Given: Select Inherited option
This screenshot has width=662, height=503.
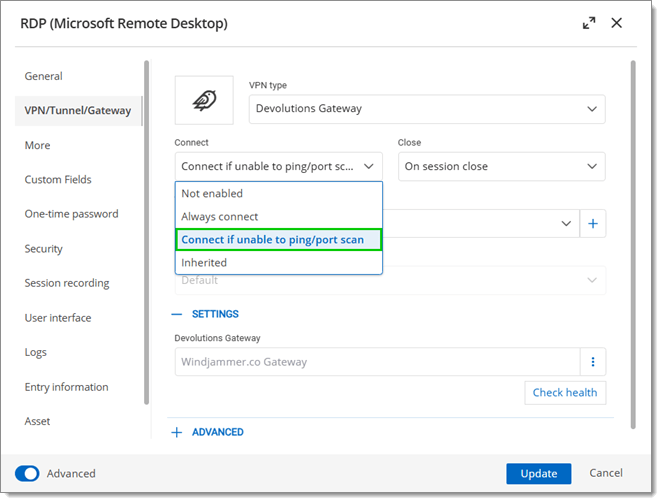Looking at the screenshot, I should pyautogui.click(x=279, y=263).
